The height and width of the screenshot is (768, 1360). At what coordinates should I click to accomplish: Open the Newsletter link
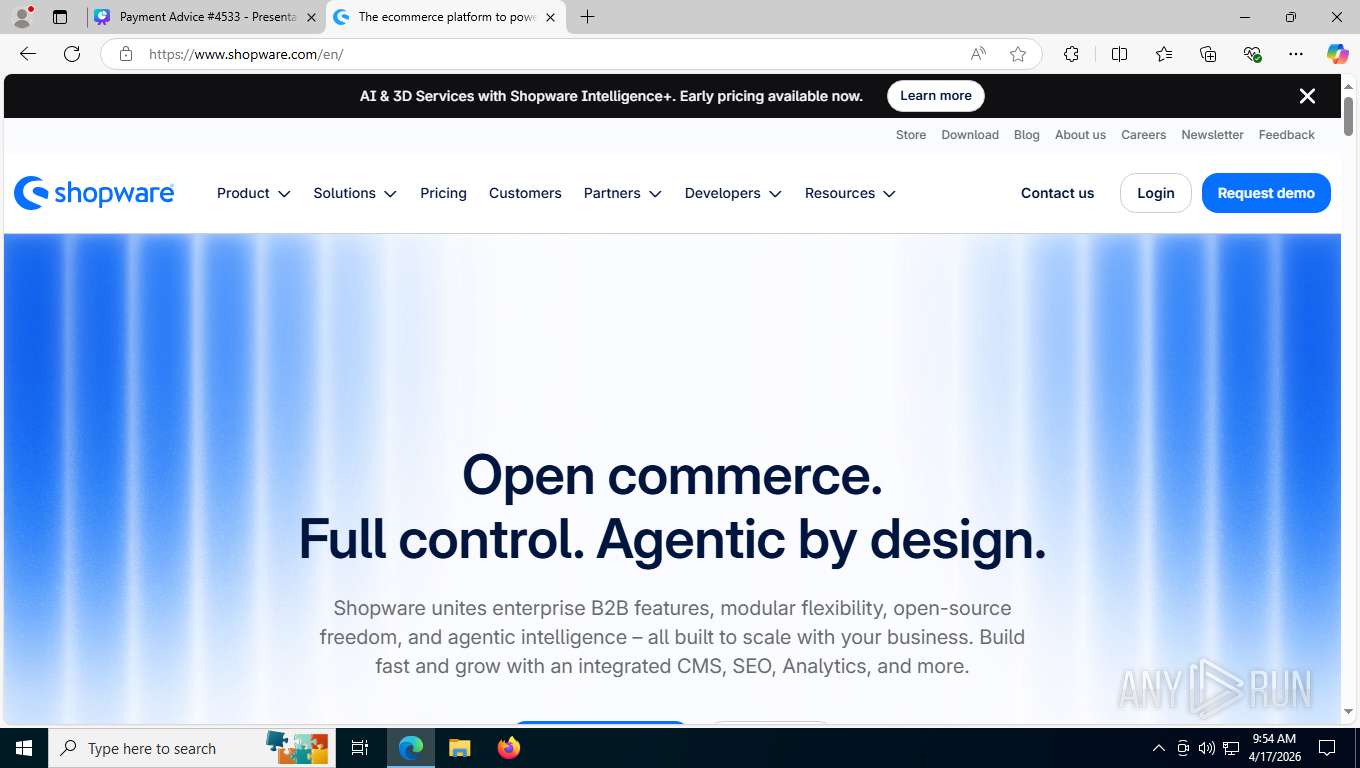1212,135
